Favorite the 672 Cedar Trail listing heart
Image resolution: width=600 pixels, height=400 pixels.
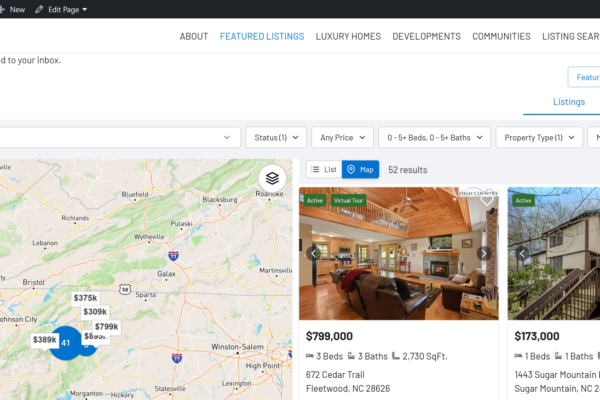click(x=487, y=200)
